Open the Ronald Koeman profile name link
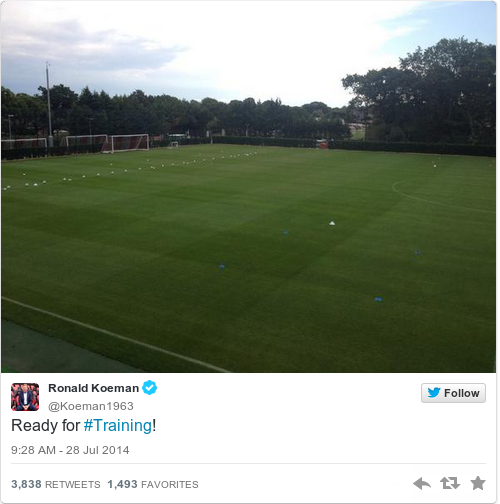 (93, 388)
